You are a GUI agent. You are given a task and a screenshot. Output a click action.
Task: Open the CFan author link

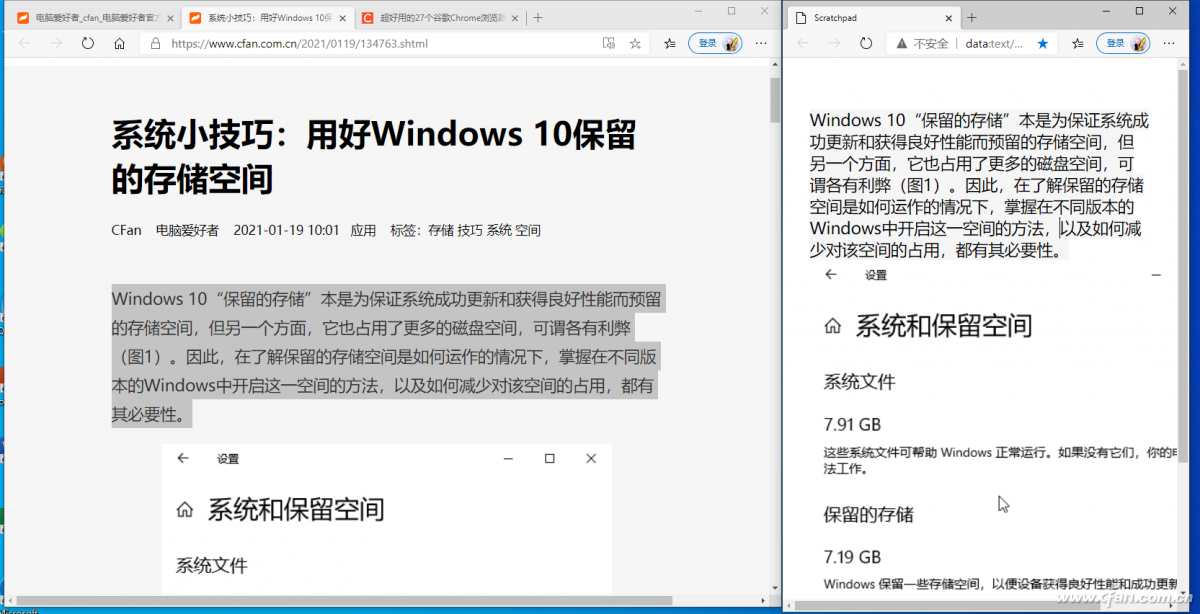(x=127, y=230)
